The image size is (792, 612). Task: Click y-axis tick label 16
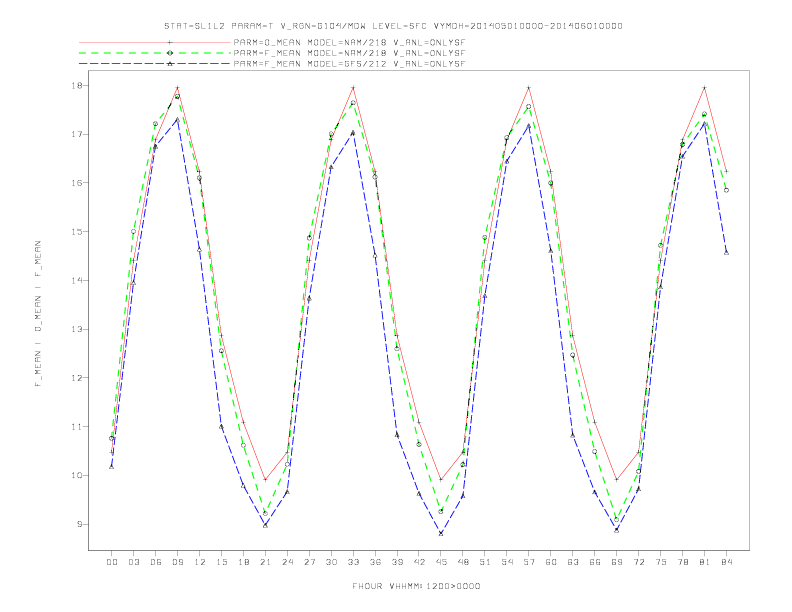pos(77,183)
